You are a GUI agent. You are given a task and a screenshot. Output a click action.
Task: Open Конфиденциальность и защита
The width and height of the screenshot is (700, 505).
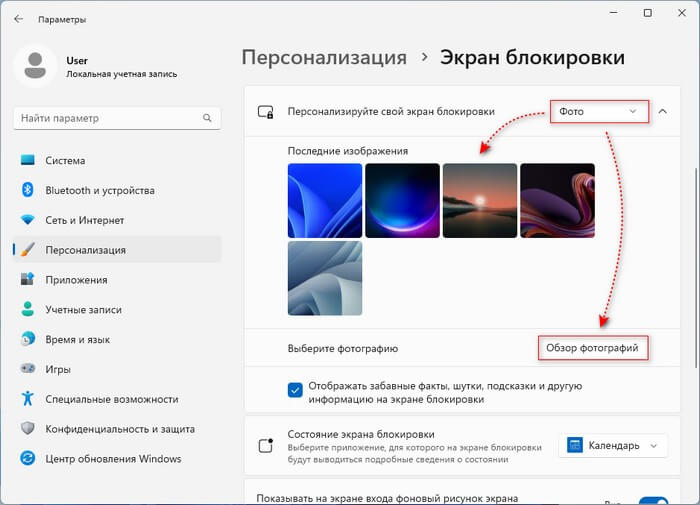[x=117, y=429]
